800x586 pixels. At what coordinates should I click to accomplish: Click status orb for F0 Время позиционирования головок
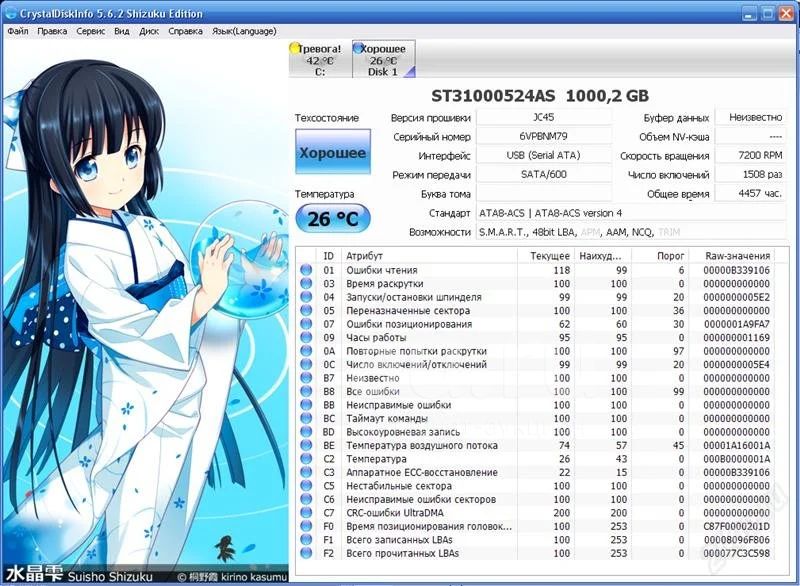(x=306, y=526)
